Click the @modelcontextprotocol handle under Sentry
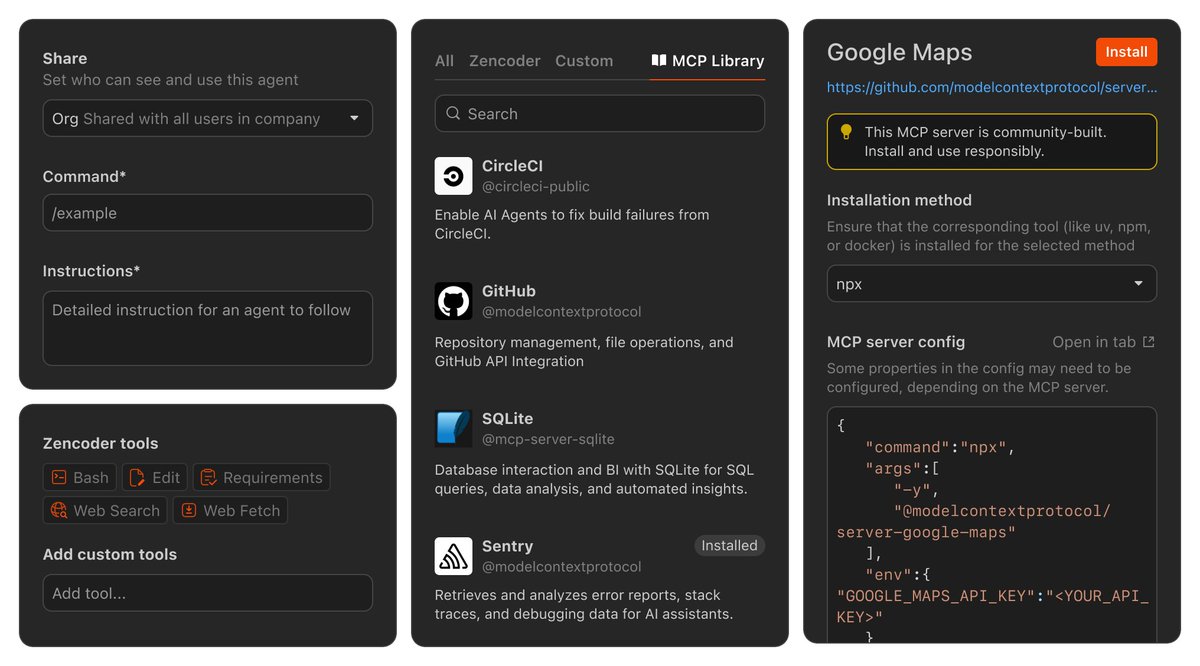The height and width of the screenshot is (666, 1200). (562, 567)
